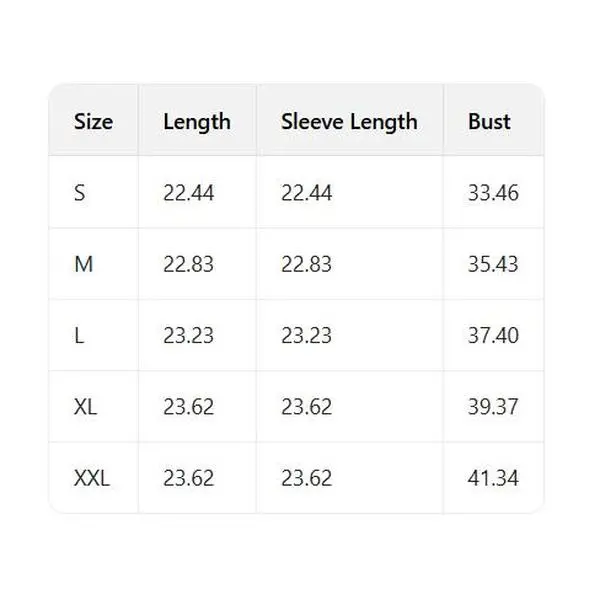600x600 pixels.
Task: Click the Length value for size M
Action: [189, 264]
